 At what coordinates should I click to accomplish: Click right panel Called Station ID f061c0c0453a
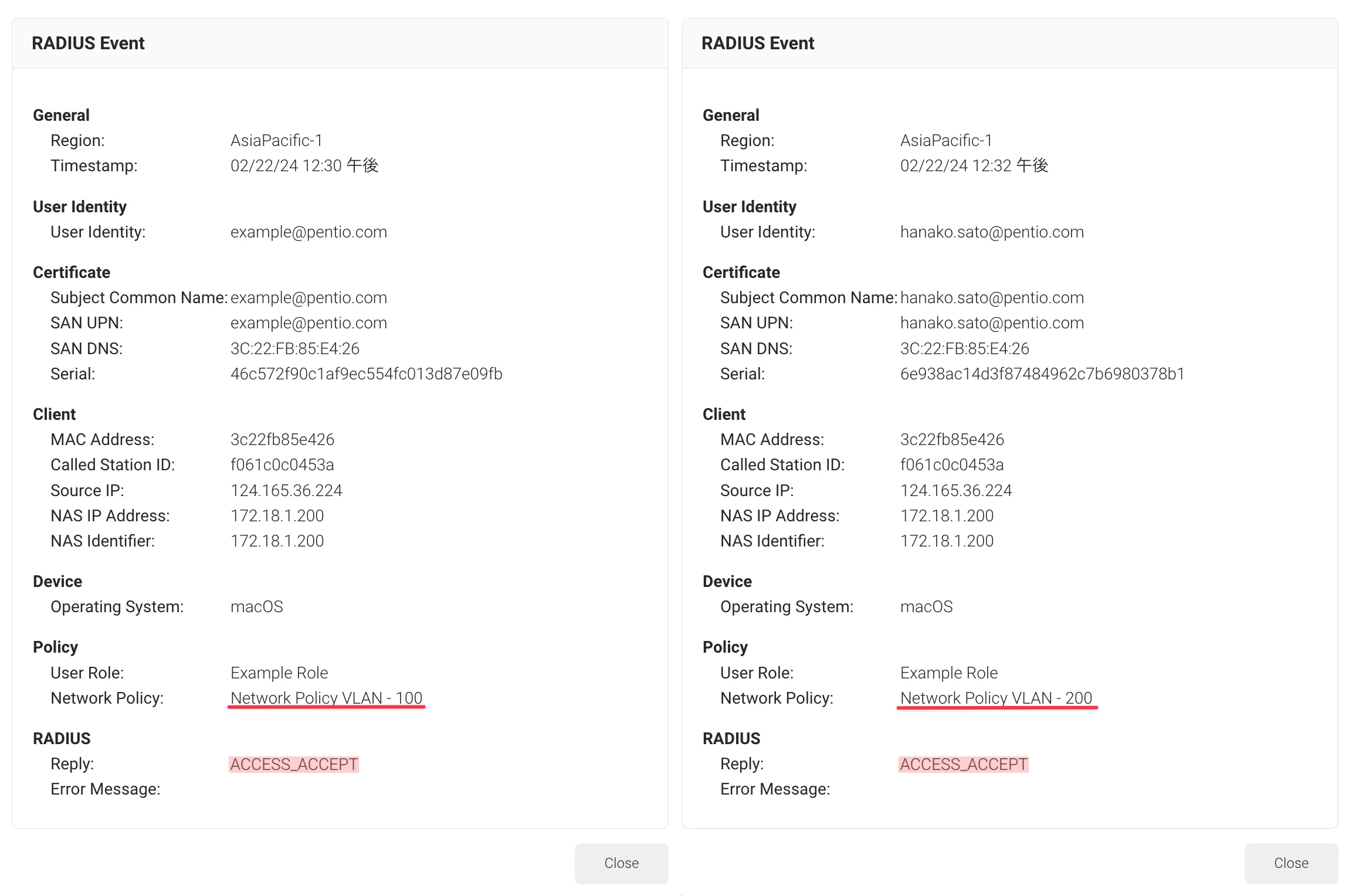(x=952, y=465)
